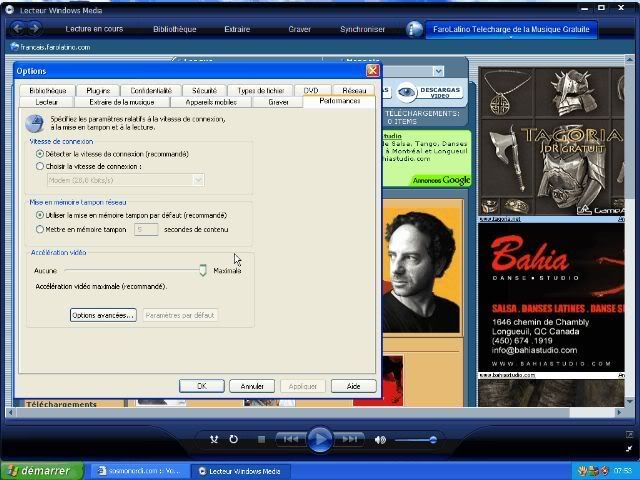Viewport: 640px width, 480px height.
Task: Click the Paramètres par défaut button
Action: [x=180, y=315]
